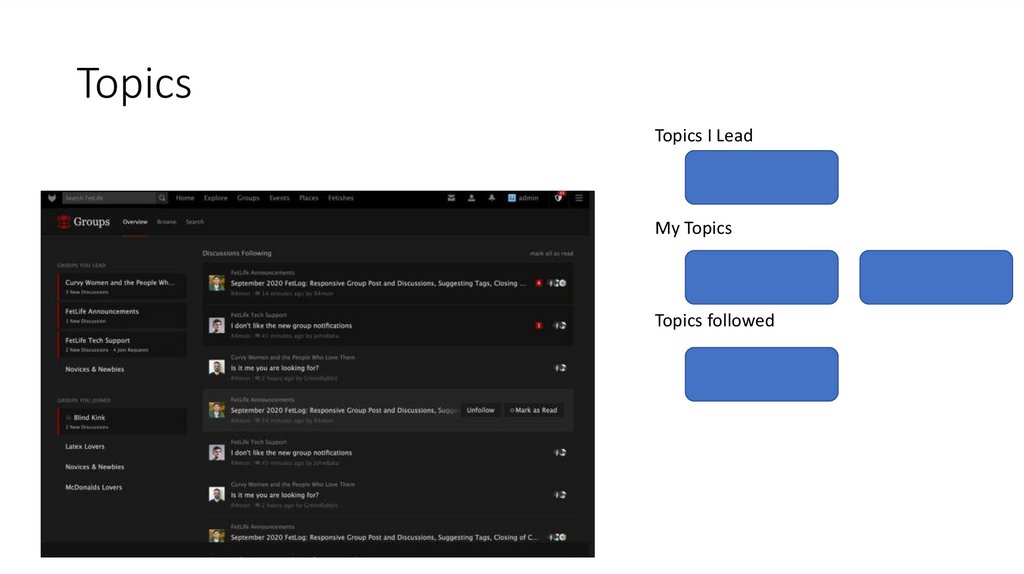Image resolution: width=1024 pixels, height=574 pixels.
Task: Open Groups in the top navigation
Action: (248, 198)
